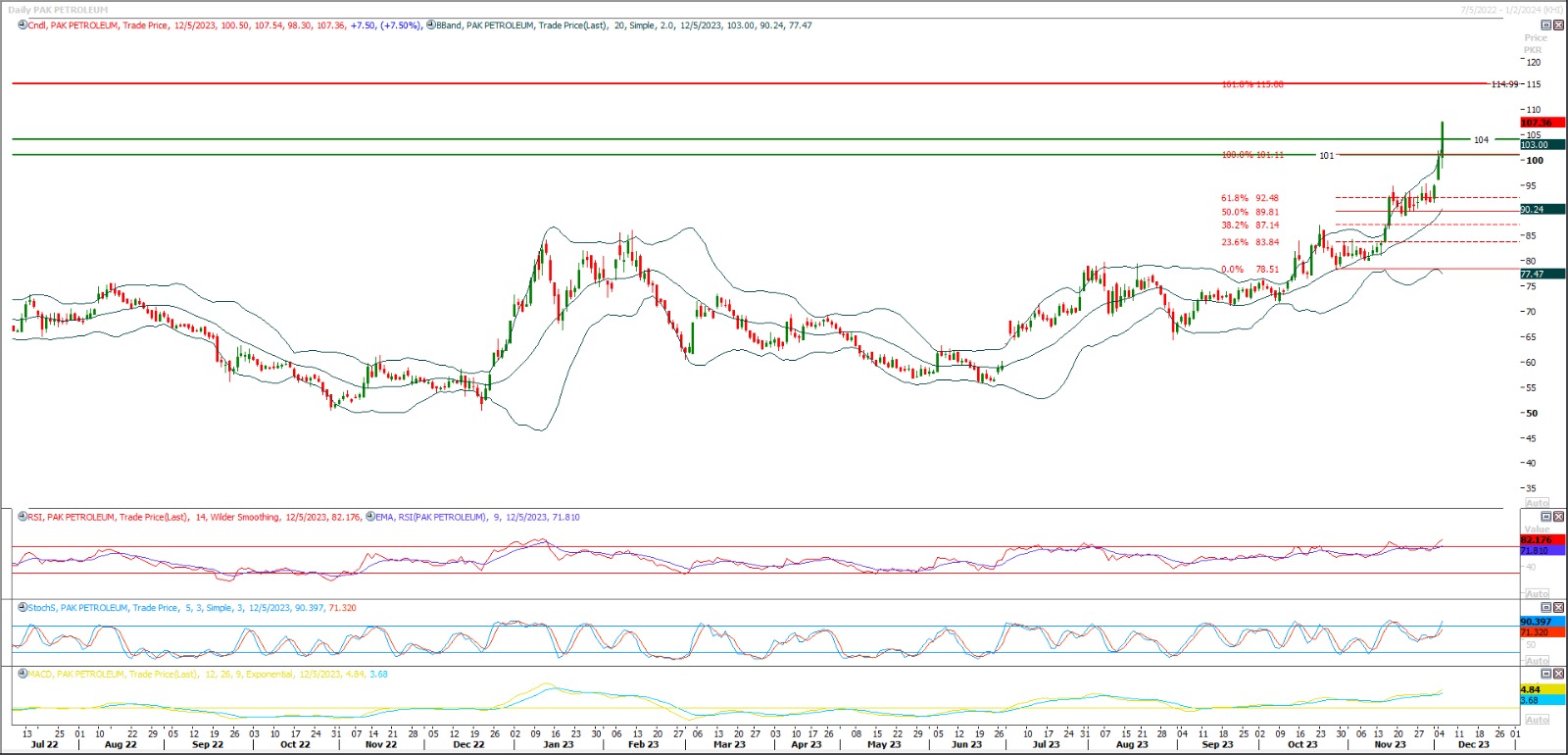Select the Cndl PAK PETROLEUM legend text
This screenshot has width=1568, height=755.
tap(225, 25)
